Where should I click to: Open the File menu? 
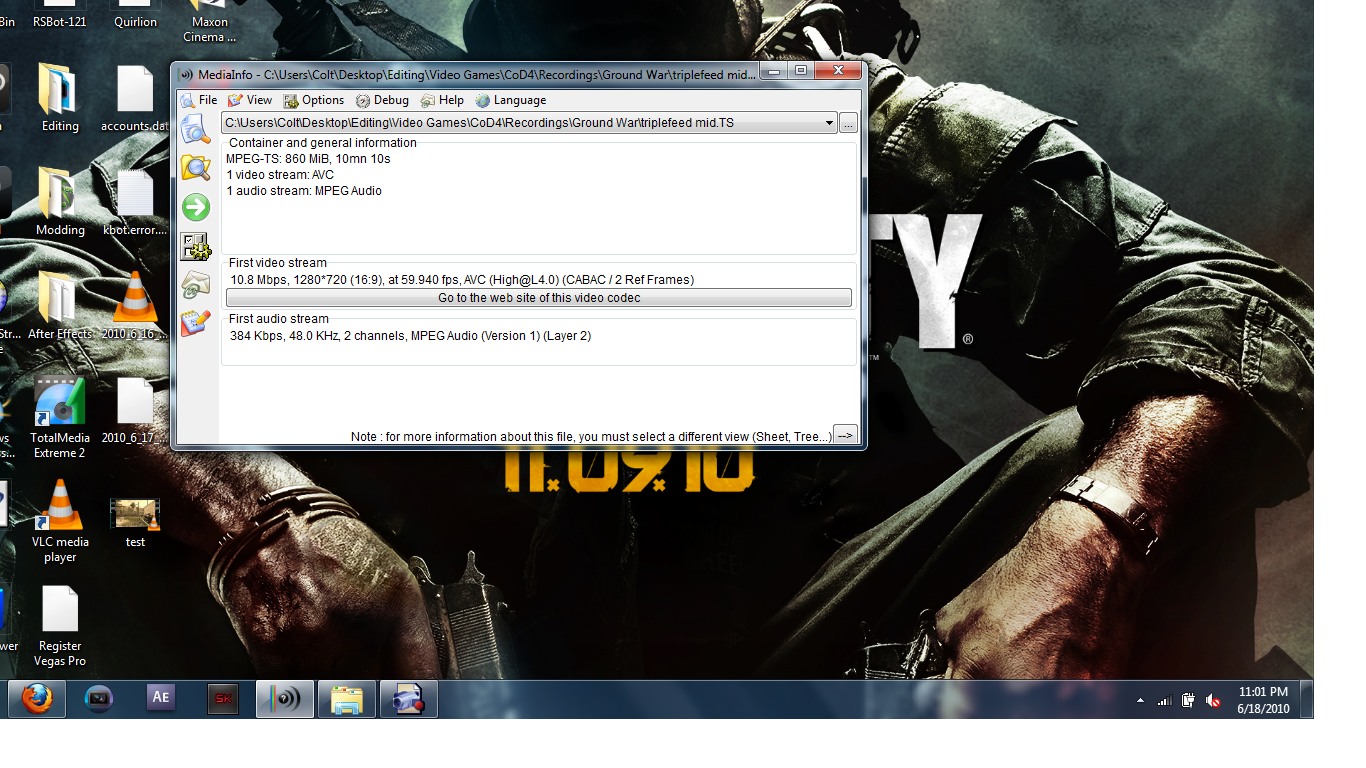point(199,100)
